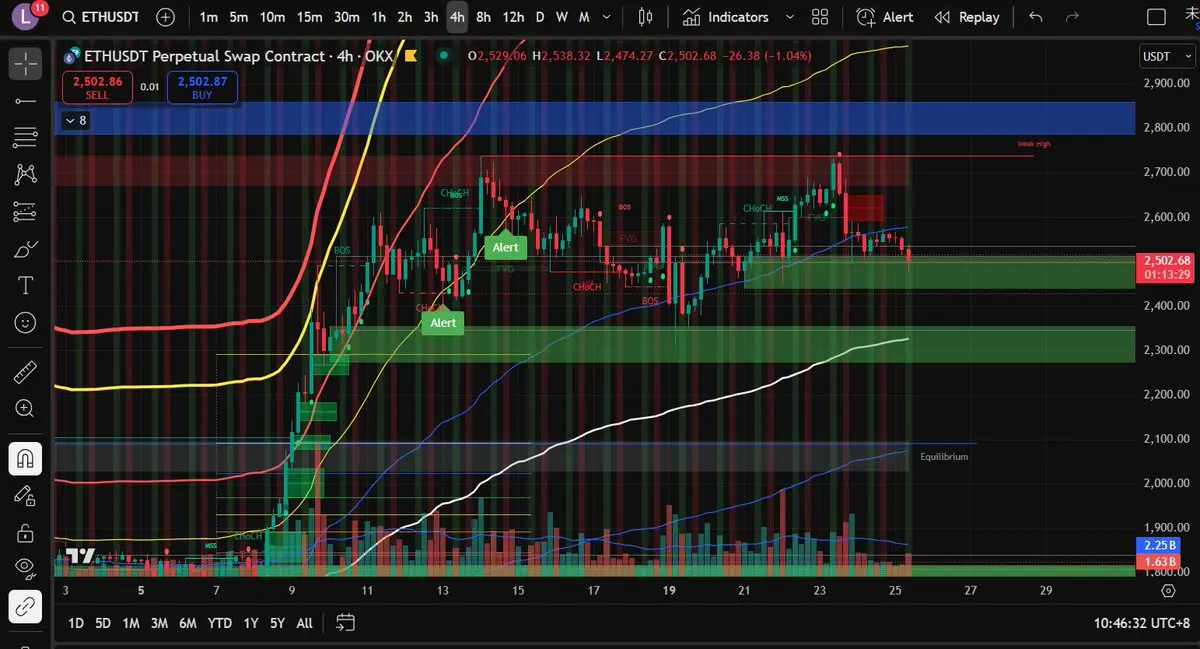Select the Text annotation tool
This screenshot has height=649, width=1200.
[25, 286]
